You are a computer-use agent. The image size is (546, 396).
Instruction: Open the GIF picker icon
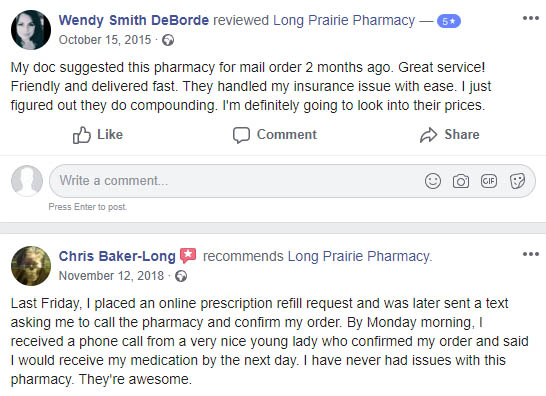click(x=489, y=181)
